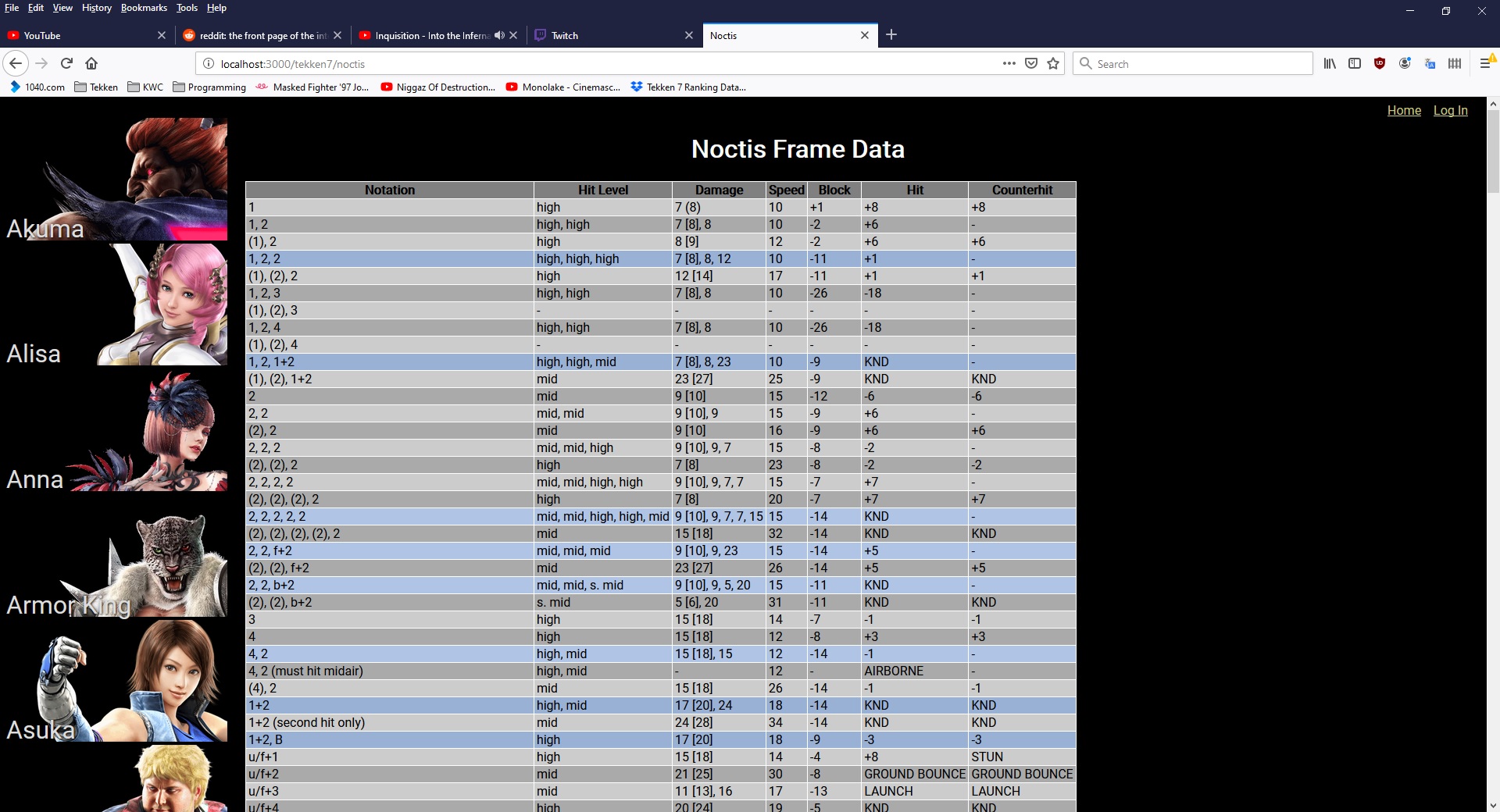Image resolution: width=1500 pixels, height=812 pixels.
Task: Open the uBlock shield extension icon
Action: click(x=1380, y=63)
